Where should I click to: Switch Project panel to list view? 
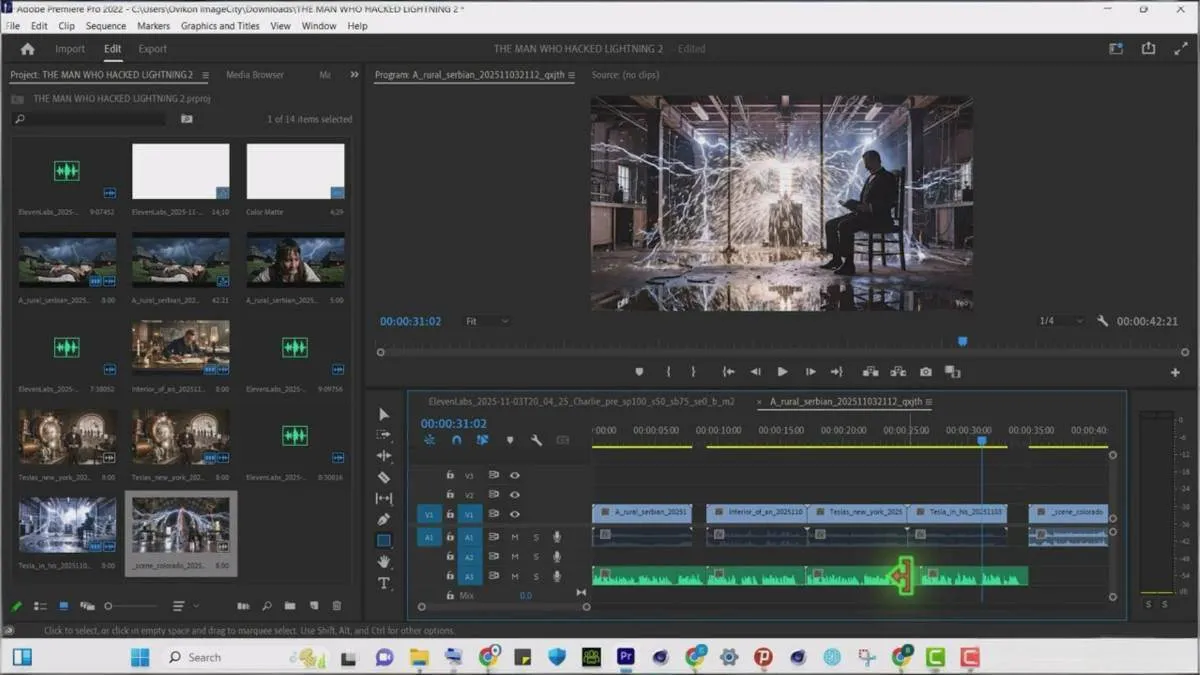pyautogui.click(x=40, y=606)
